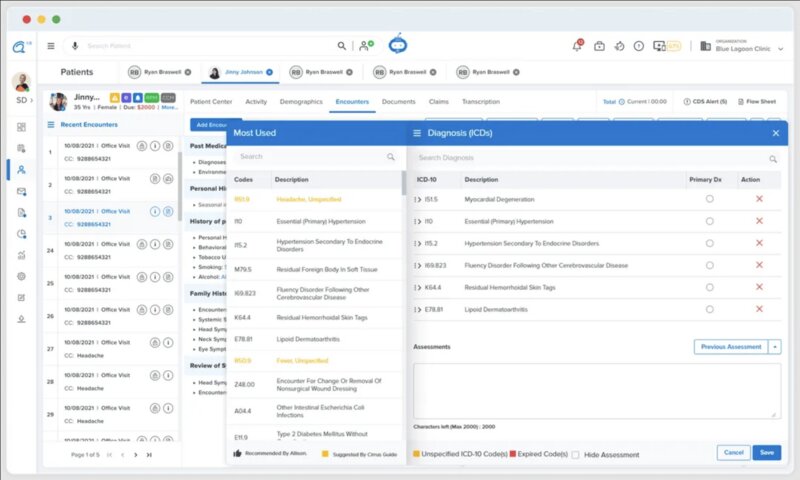Expand the I69.823 diagnosis row
This screenshot has width=800, height=480.
coord(417,266)
